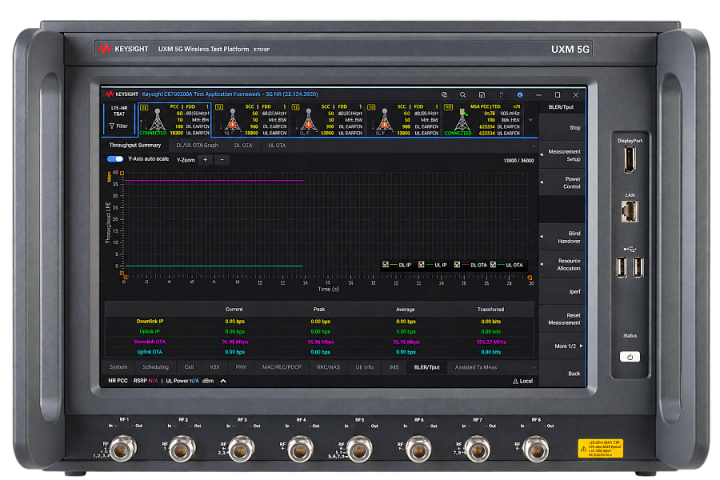The height and width of the screenshot is (480, 720).
Task: Click the Peak column header
Action: [x=319, y=309]
